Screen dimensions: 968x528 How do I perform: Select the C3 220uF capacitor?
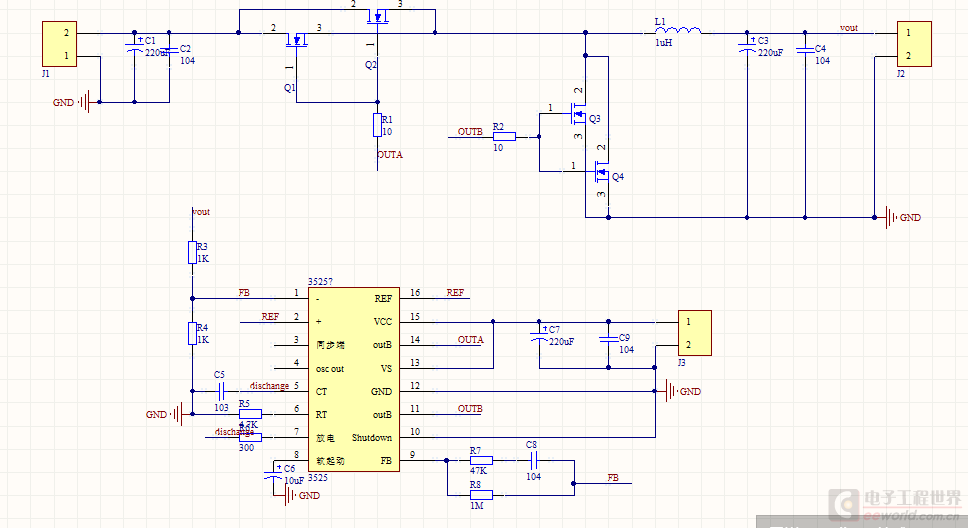[x=746, y=47]
